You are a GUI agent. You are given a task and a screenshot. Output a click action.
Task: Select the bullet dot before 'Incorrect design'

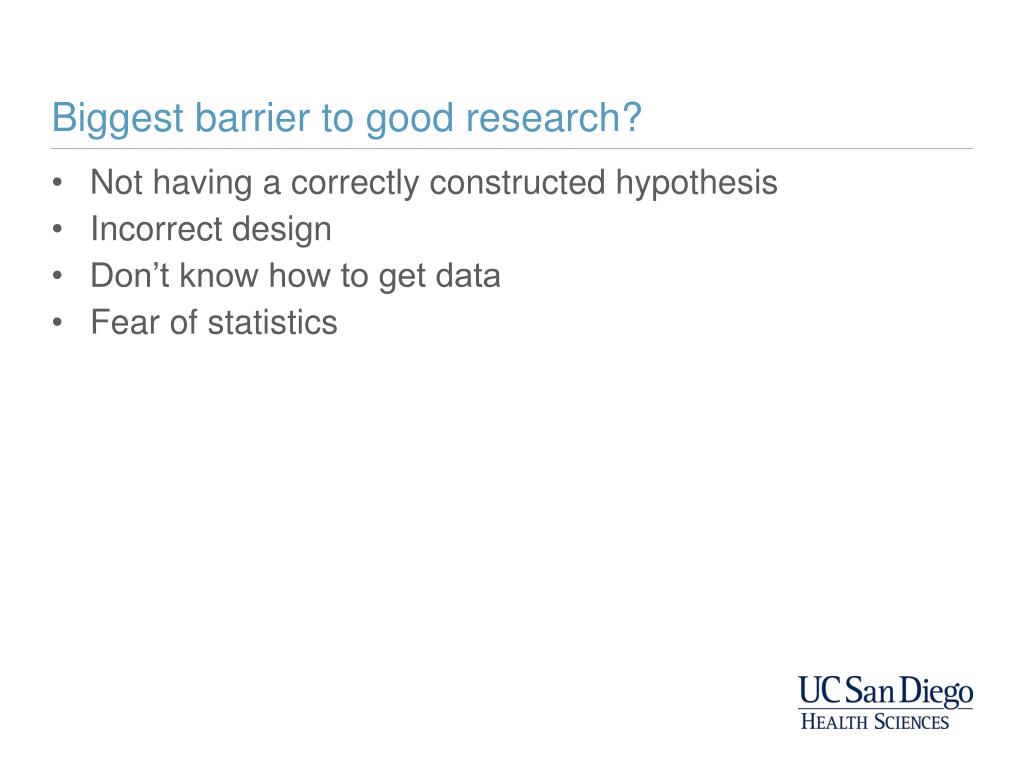point(57,229)
